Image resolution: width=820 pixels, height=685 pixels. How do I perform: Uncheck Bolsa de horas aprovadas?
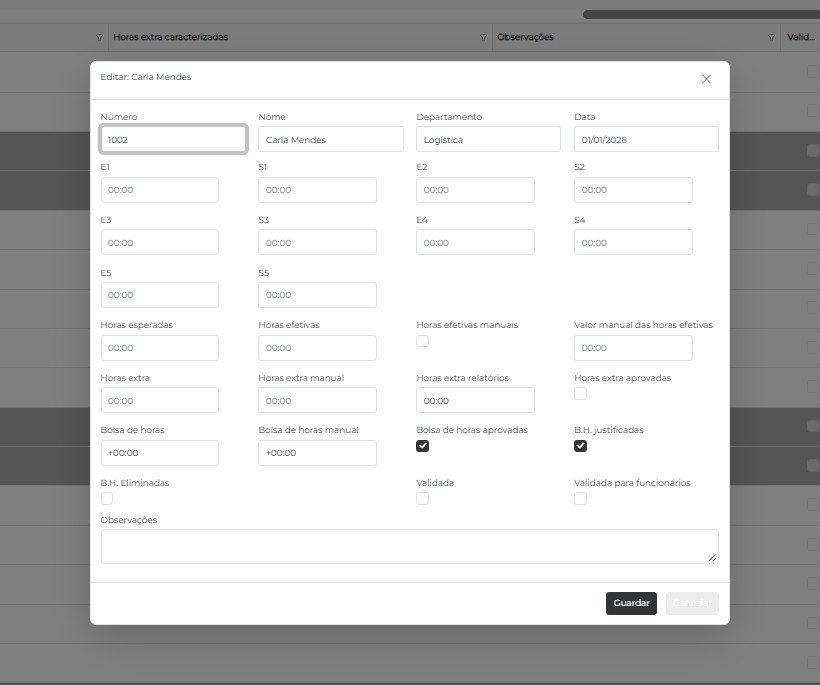click(423, 446)
